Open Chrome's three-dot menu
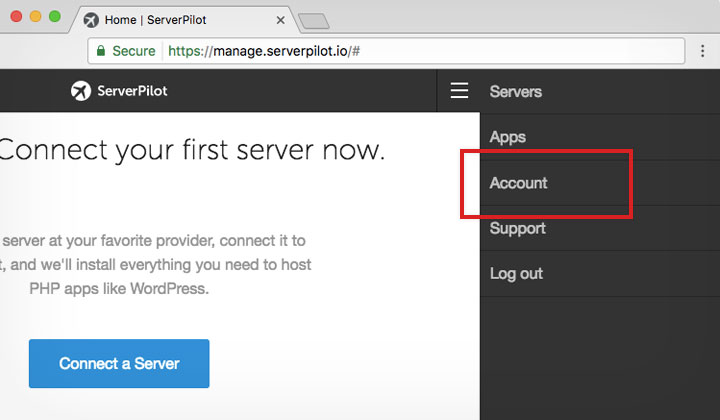Image resolution: width=720 pixels, height=420 pixels. pos(703,51)
